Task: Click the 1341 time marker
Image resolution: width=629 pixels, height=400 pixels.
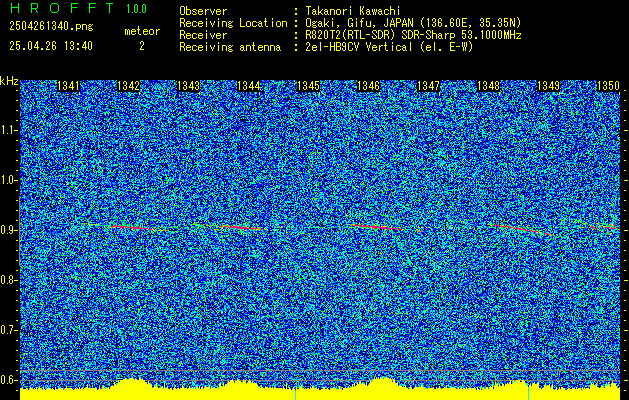Action: click(x=69, y=86)
